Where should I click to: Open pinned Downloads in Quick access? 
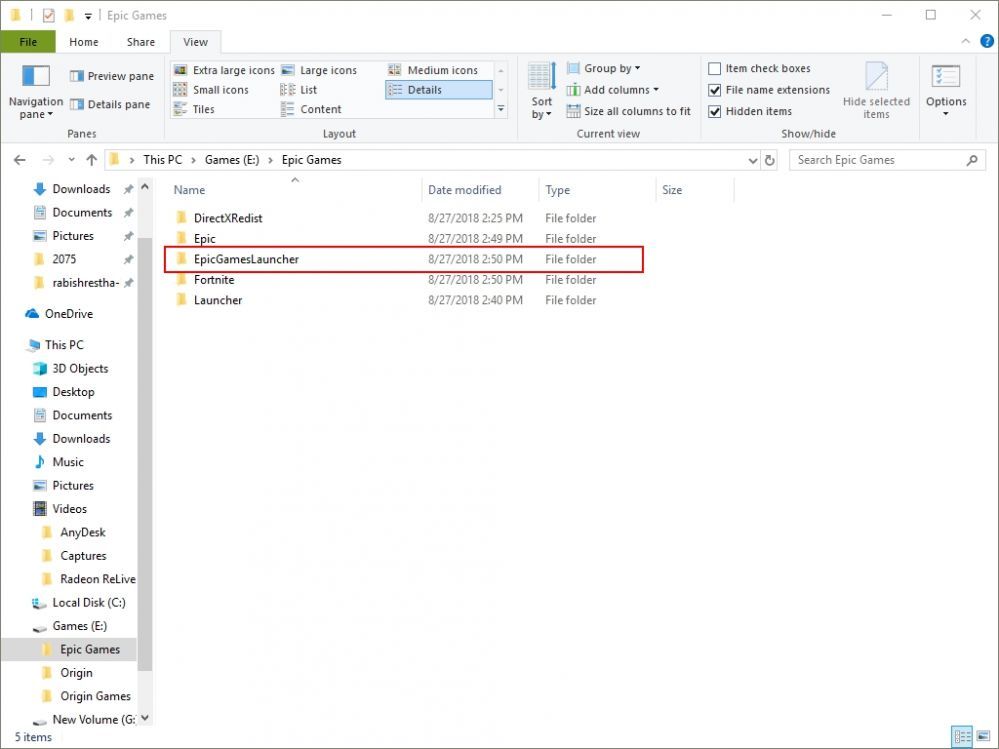coord(81,189)
